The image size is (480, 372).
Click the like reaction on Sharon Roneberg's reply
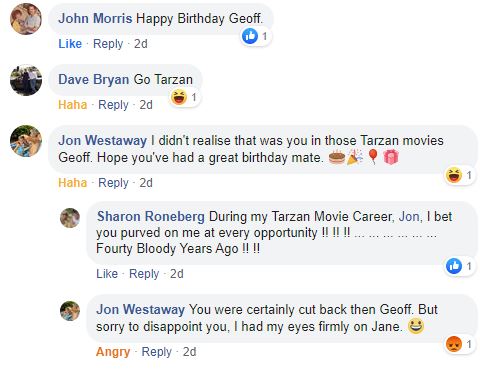point(460,266)
